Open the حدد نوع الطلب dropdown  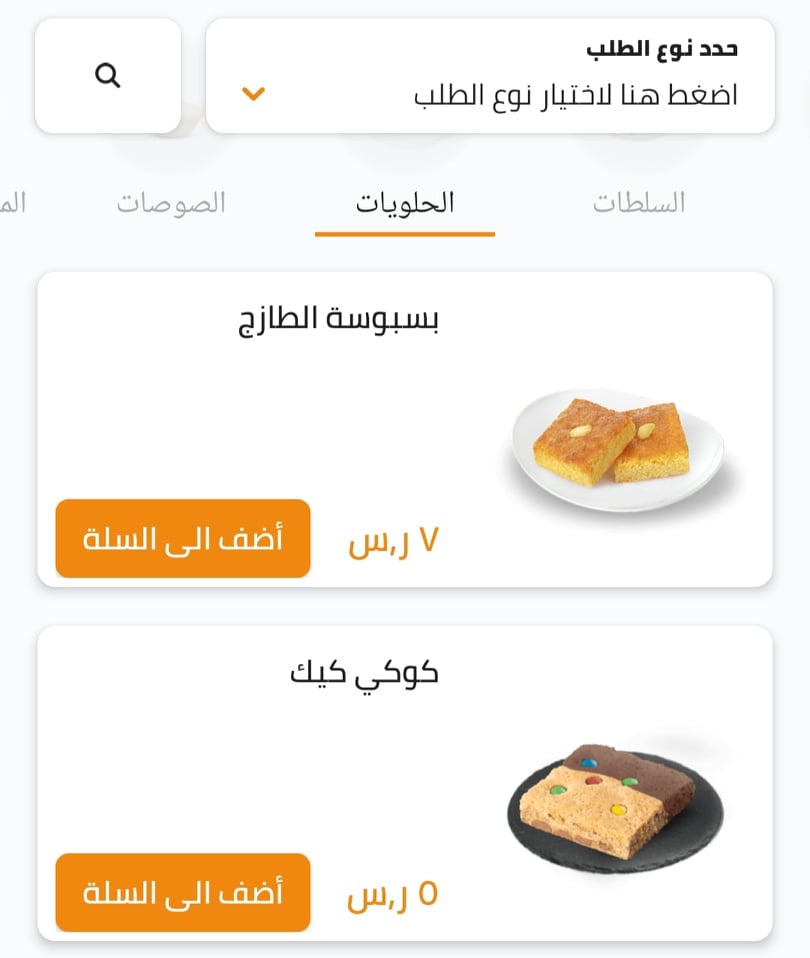[x=490, y=76]
